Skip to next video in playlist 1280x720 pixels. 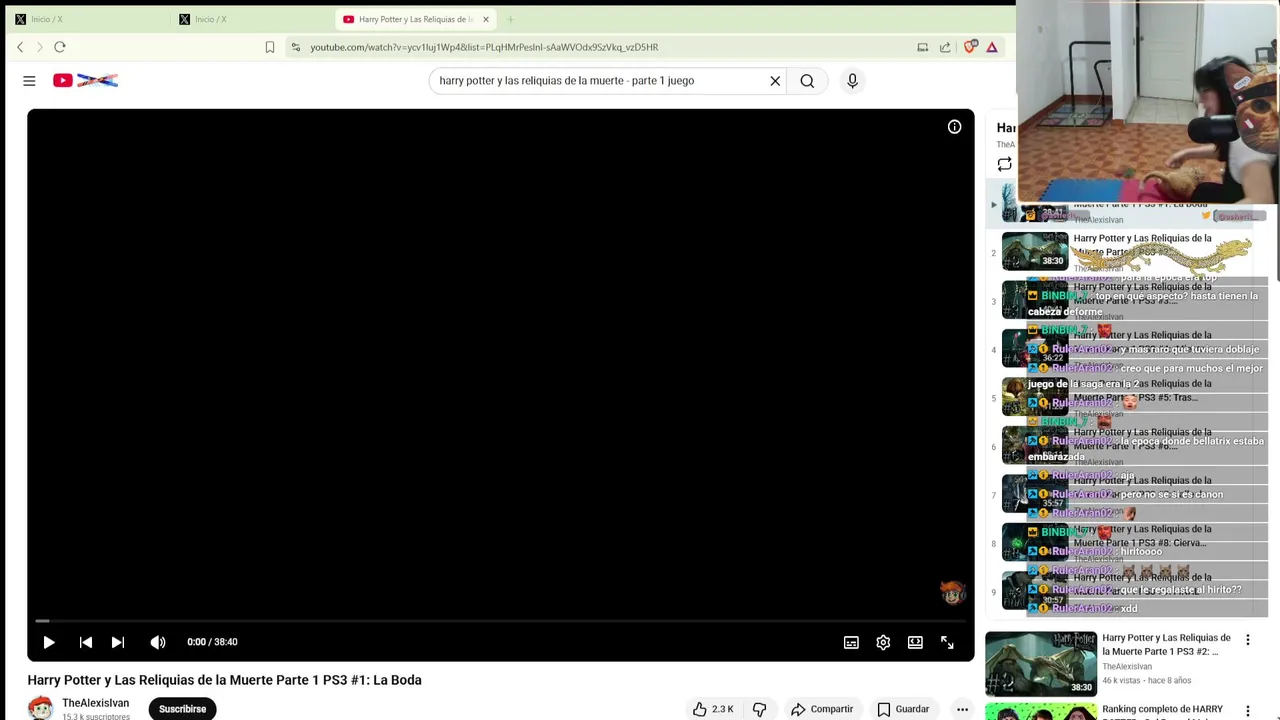[118, 642]
